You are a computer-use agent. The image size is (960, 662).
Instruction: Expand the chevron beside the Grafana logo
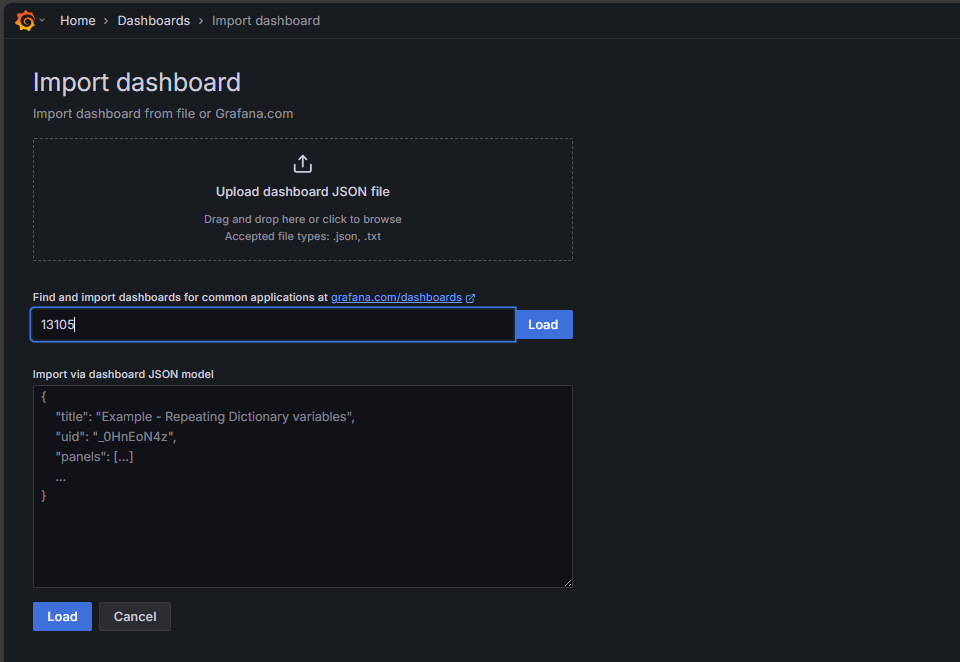42,21
